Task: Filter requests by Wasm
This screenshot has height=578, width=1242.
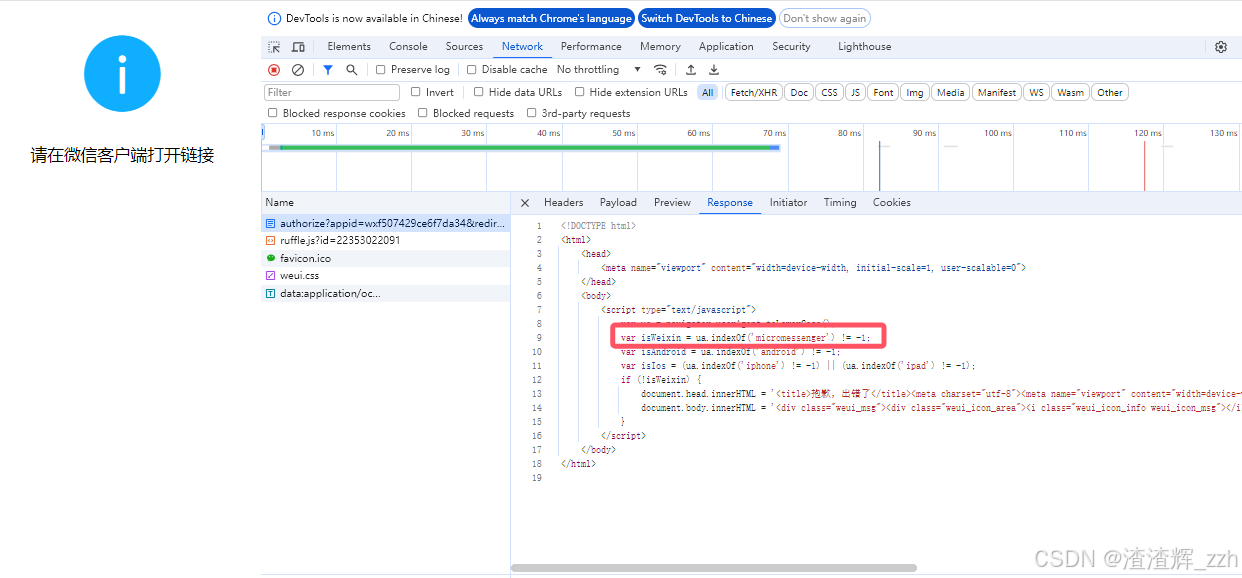Action: pyautogui.click(x=1070, y=92)
